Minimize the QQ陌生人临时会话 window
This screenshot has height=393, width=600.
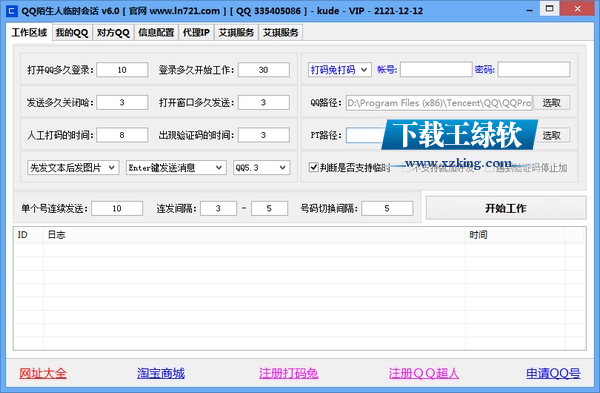pyautogui.click(x=530, y=10)
